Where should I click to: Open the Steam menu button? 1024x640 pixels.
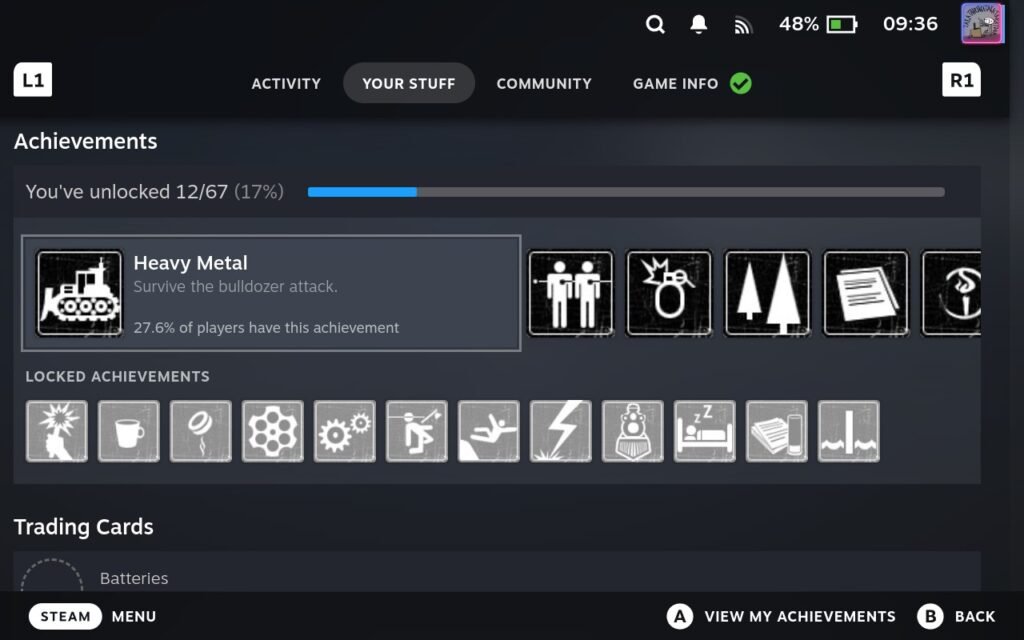pos(65,616)
